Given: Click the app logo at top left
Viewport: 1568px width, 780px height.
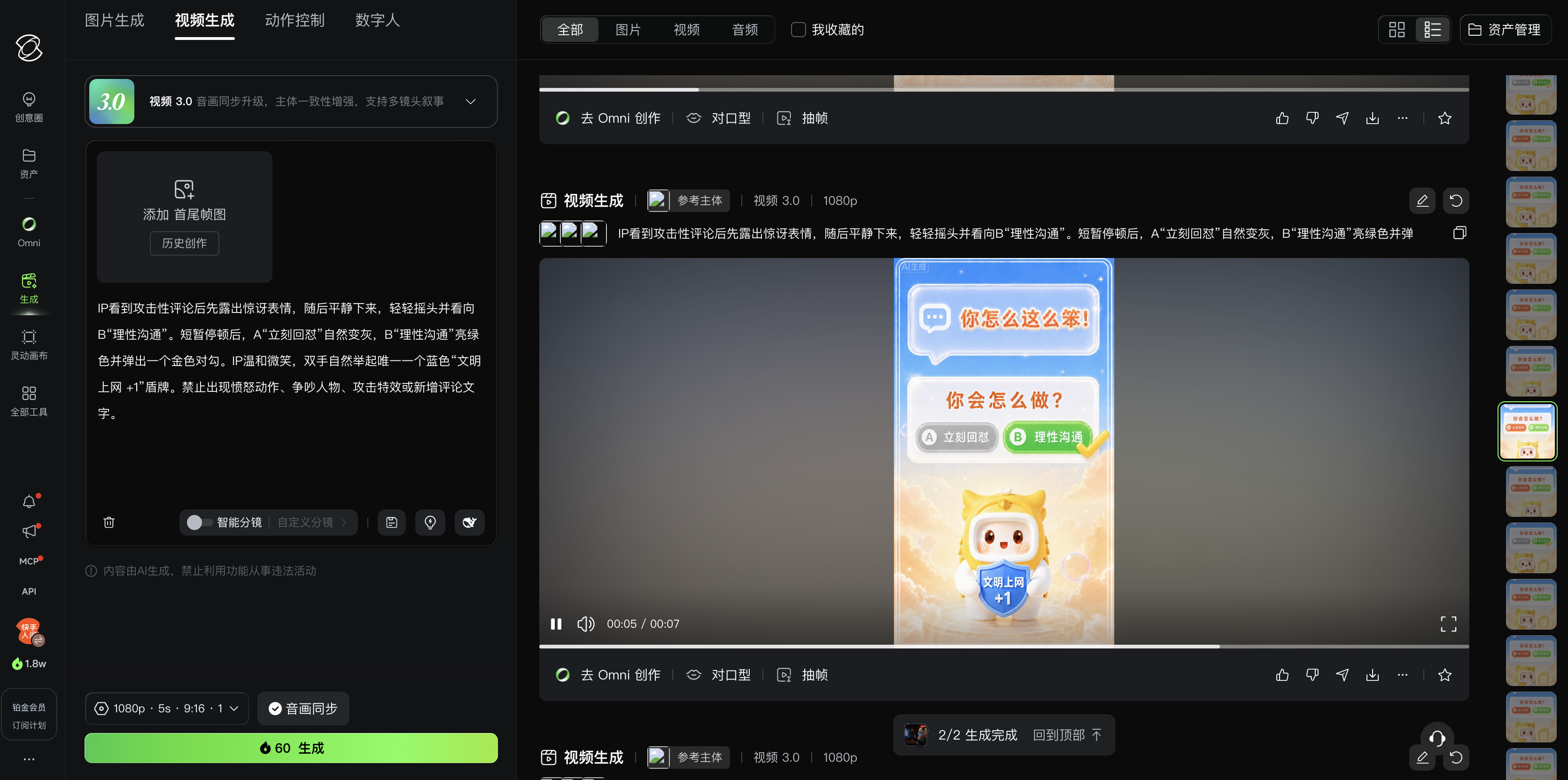Looking at the screenshot, I should 29,47.
